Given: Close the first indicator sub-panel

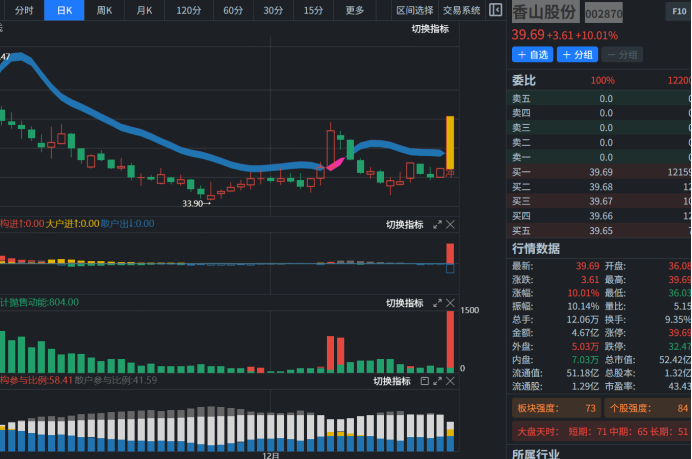Looking at the screenshot, I should (450, 224).
